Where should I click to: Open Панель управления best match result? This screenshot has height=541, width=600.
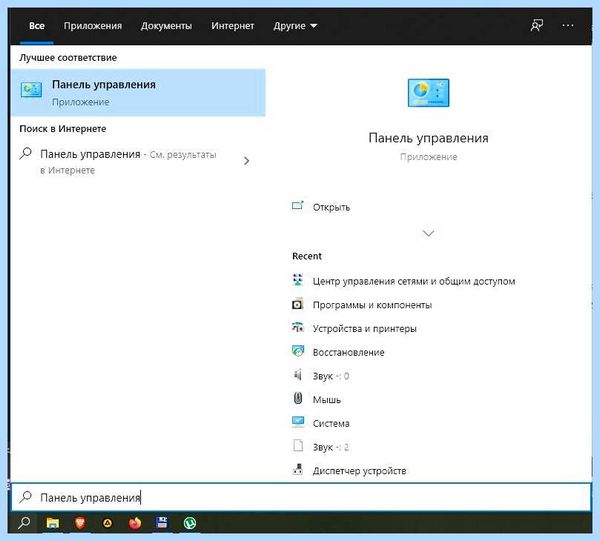138,92
